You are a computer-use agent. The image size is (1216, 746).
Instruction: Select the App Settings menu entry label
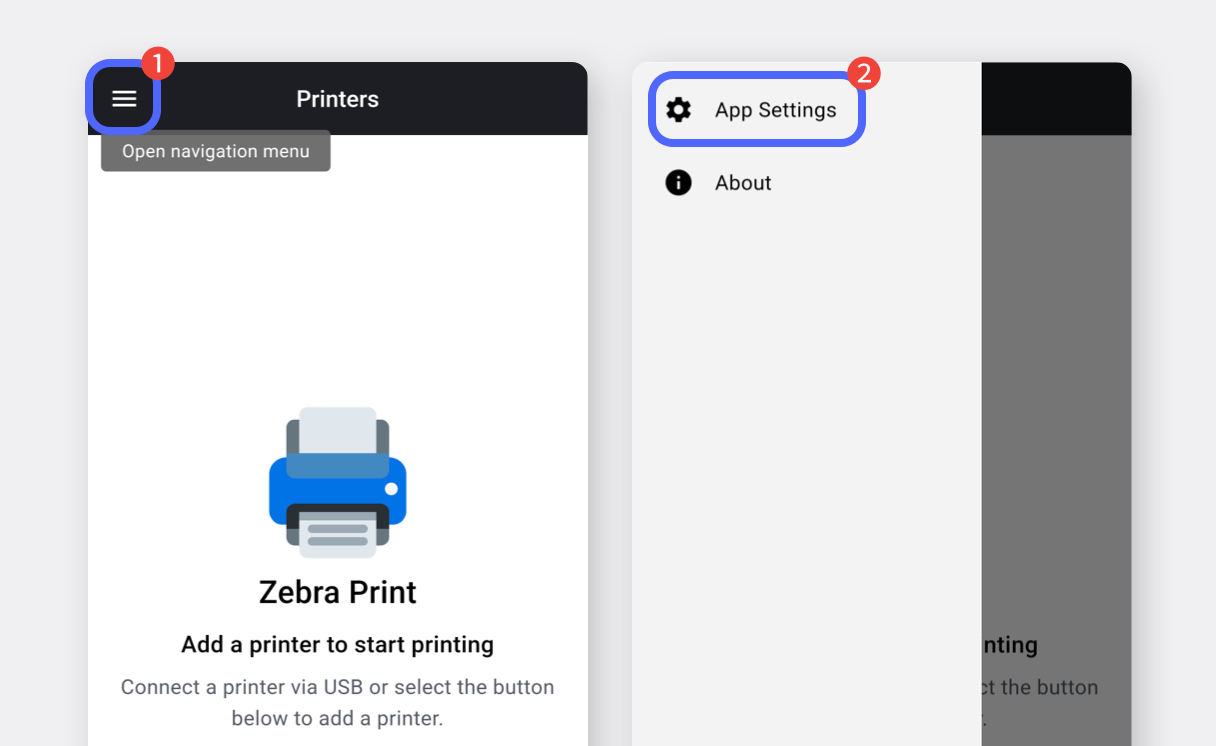pyautogui.click(x=775, y=110)
